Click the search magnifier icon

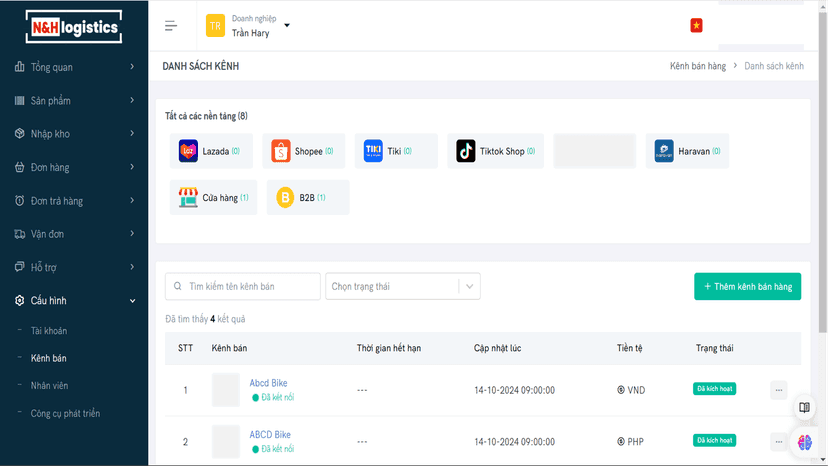pos(178,286)
